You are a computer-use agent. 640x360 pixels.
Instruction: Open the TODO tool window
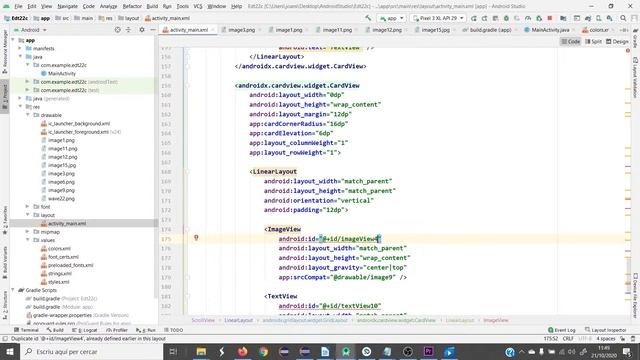point(173,330)
